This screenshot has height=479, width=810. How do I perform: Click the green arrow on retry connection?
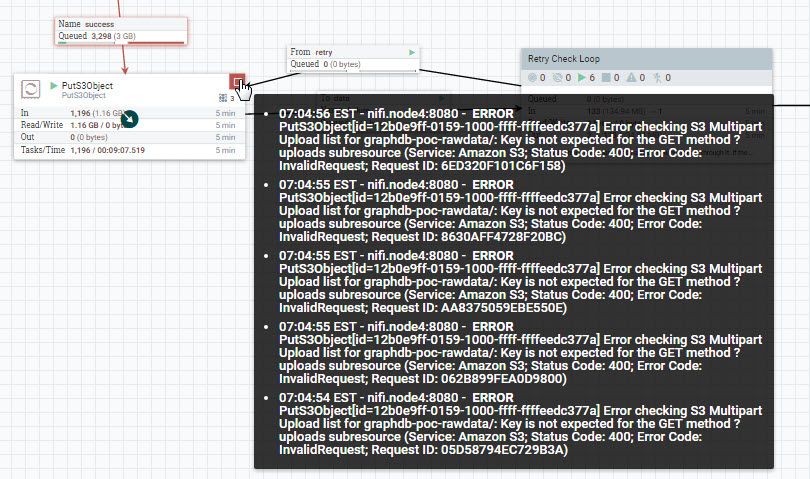click(412, 52)
